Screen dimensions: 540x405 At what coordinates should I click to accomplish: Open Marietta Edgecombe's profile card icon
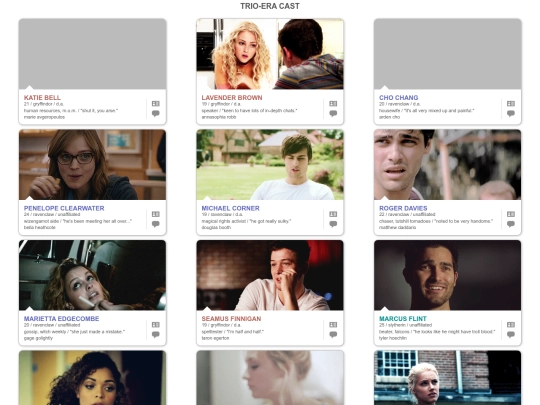point(156,324)
